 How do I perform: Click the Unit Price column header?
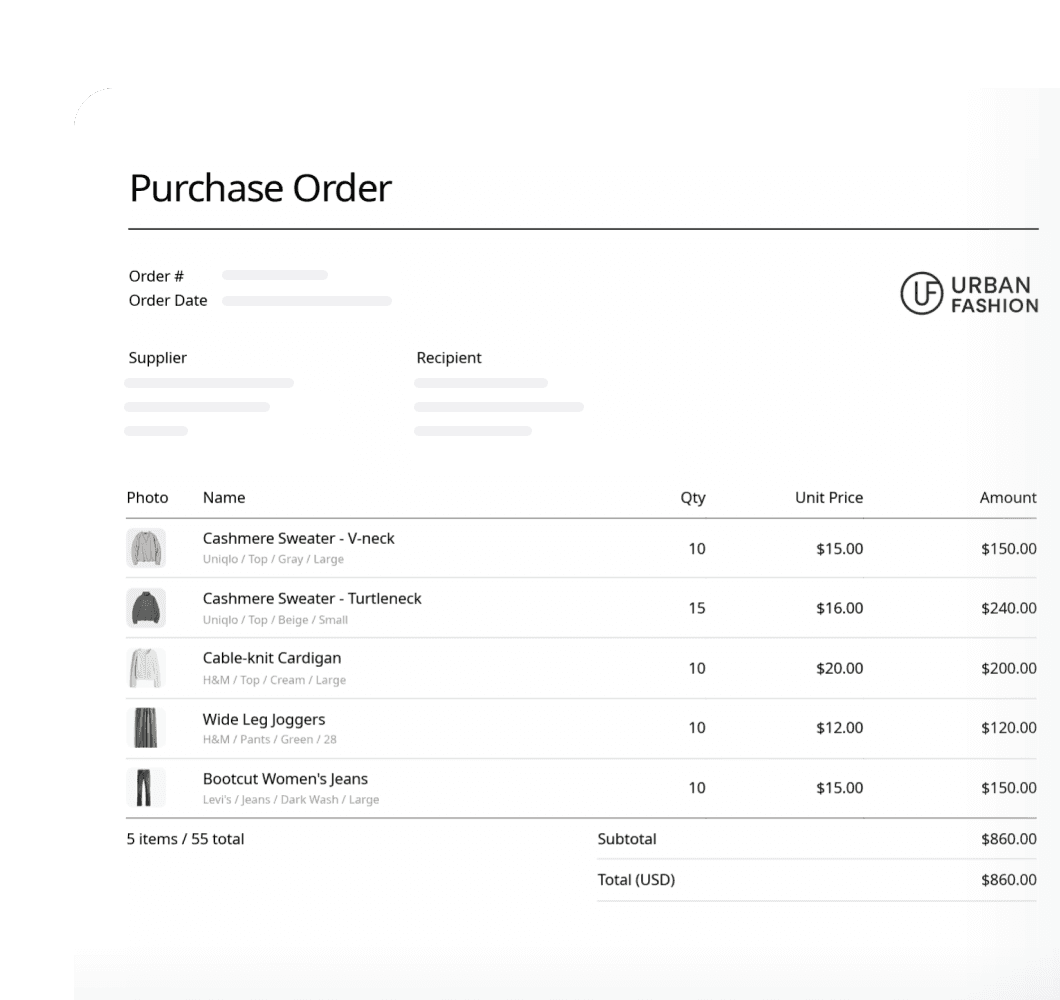(x=829, y=498)
